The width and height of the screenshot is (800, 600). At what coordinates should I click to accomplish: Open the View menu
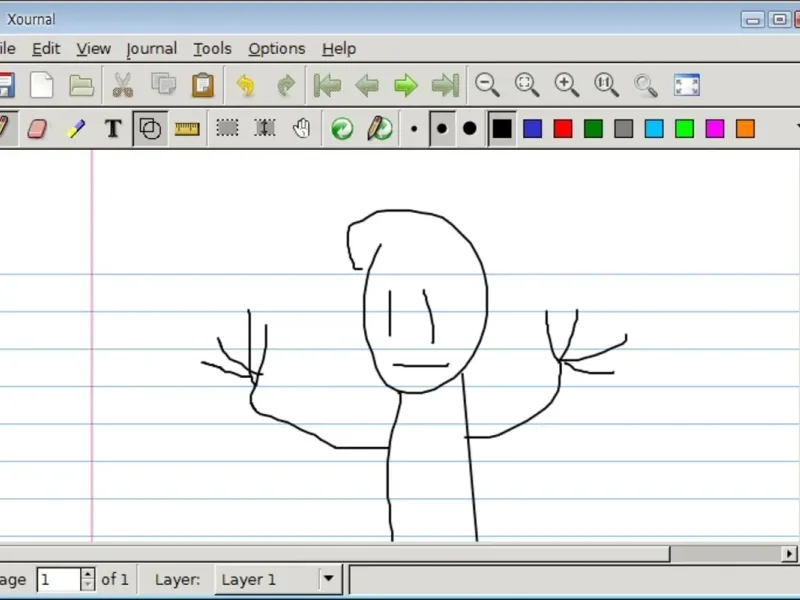tap(93, 48)
